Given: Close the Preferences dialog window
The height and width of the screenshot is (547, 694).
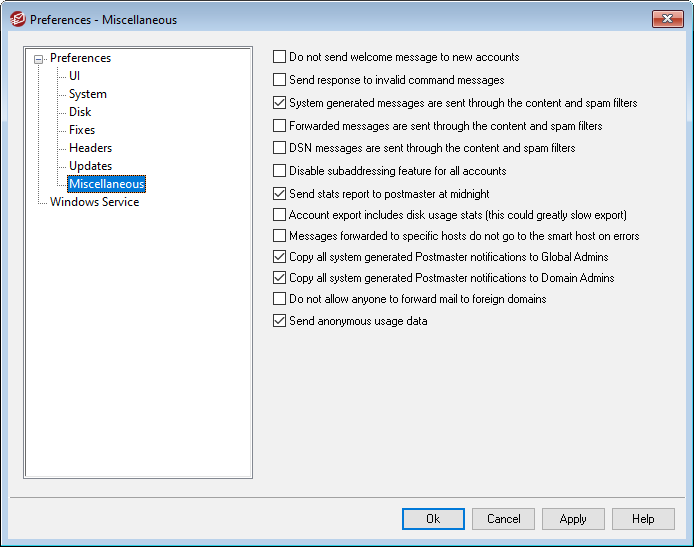Looking at the screenshot, I should point(667,19).
